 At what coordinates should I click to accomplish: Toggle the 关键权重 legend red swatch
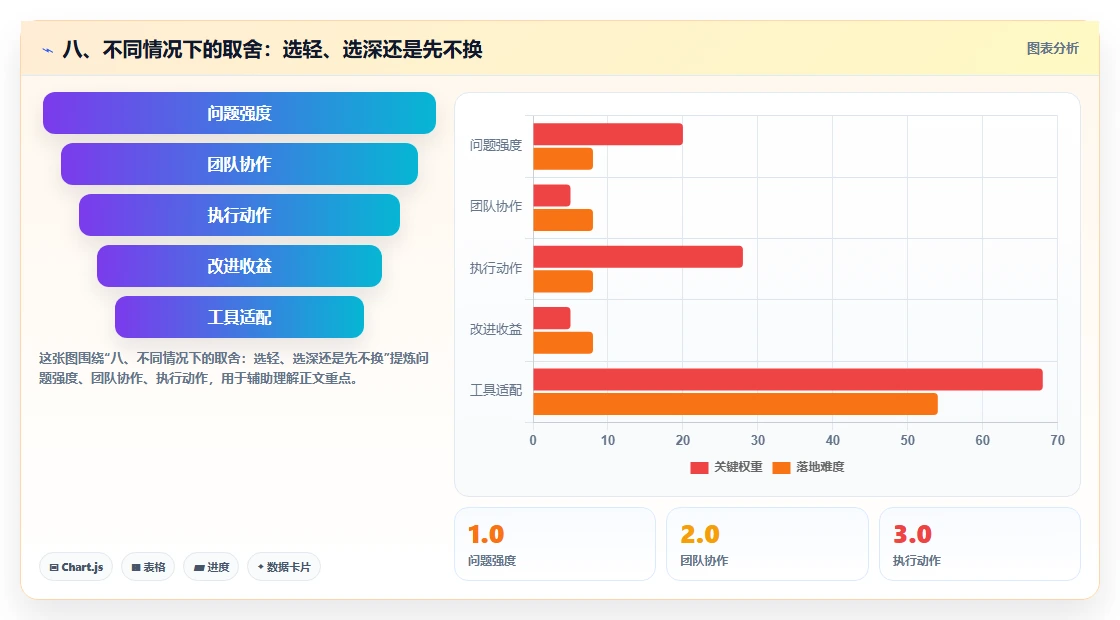coord(699,467)
